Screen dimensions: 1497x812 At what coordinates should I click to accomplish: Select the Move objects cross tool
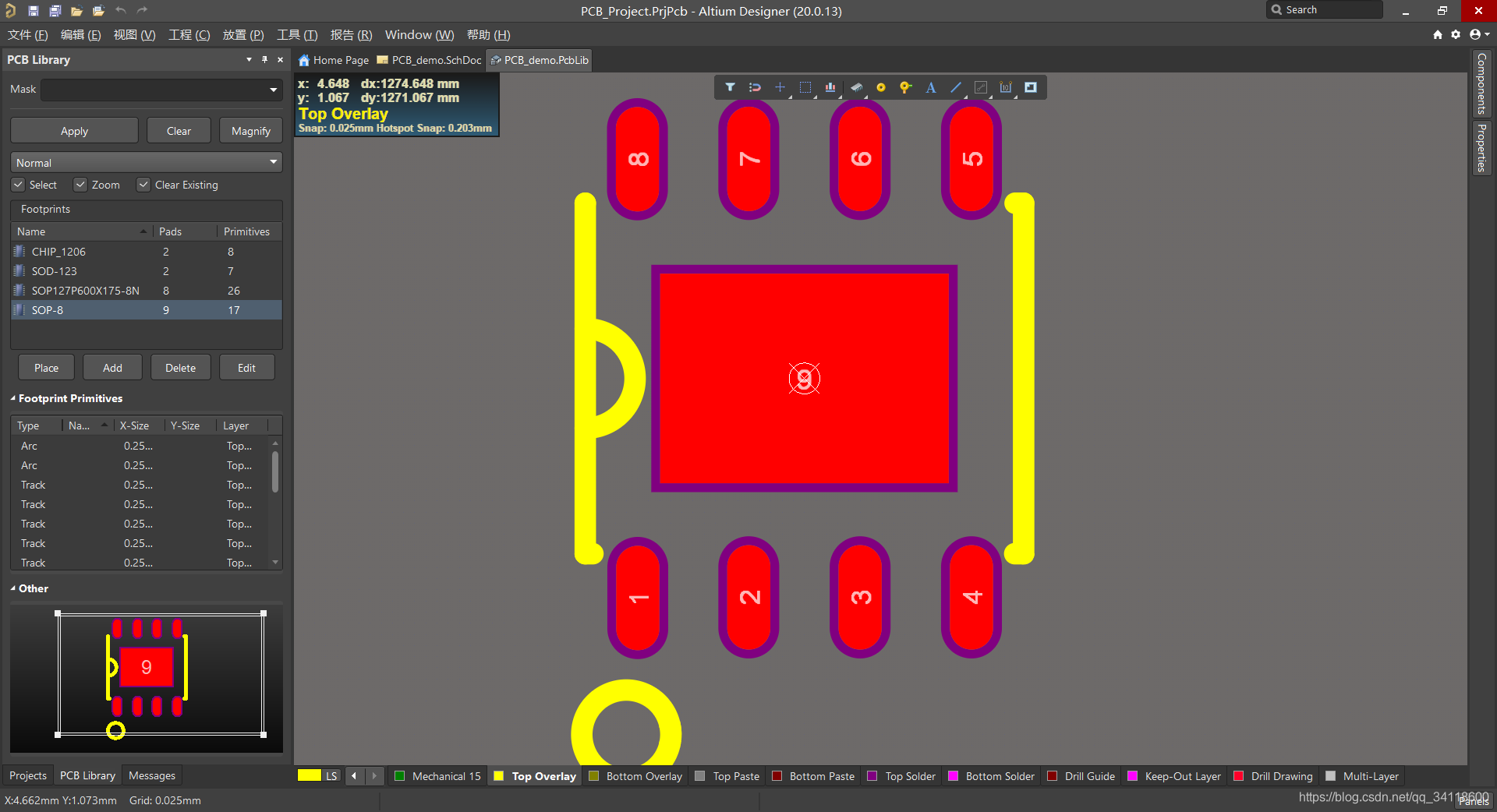coord(780,87)
